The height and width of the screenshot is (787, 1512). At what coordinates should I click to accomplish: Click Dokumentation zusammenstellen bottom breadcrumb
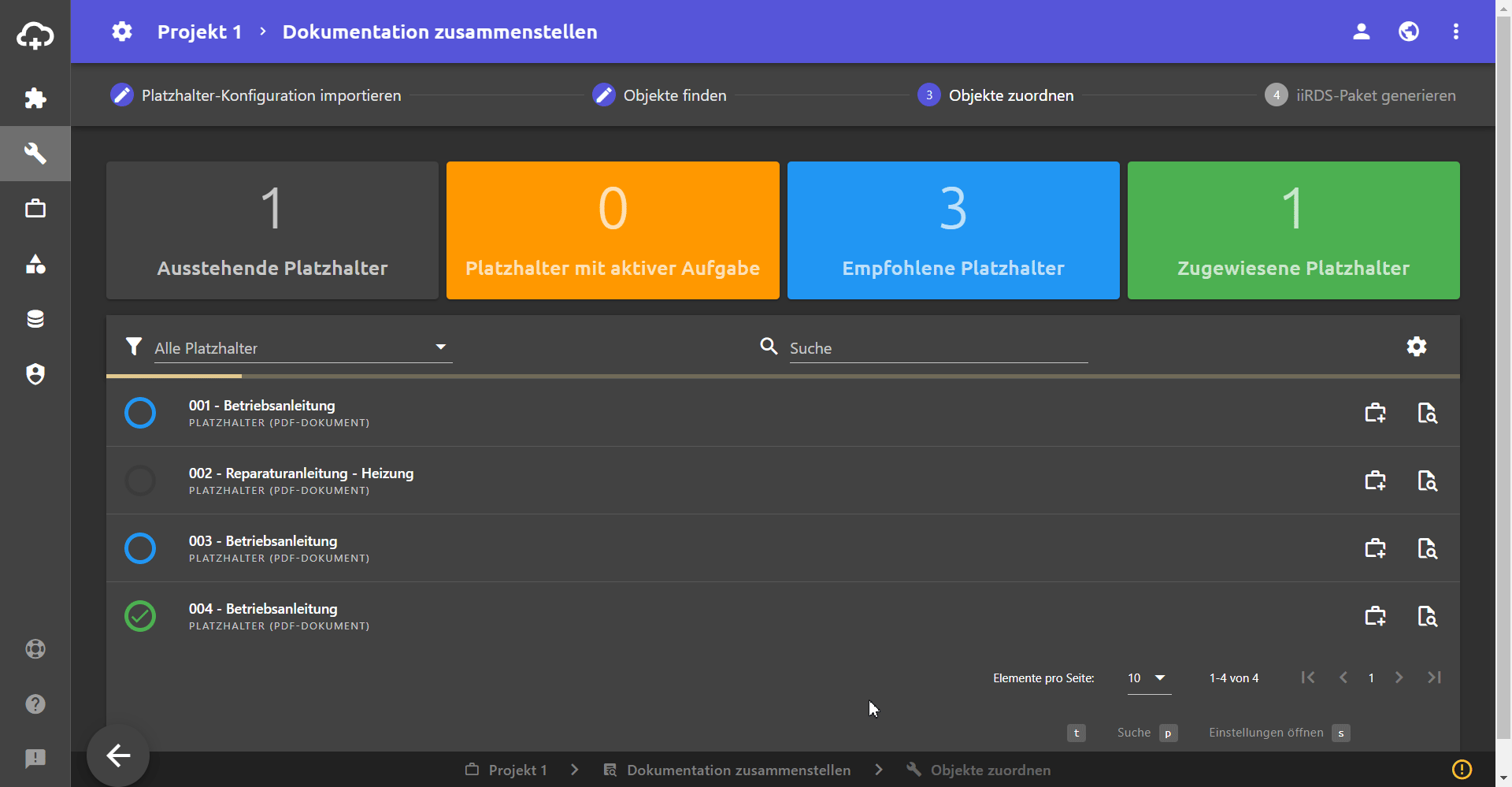727,770
